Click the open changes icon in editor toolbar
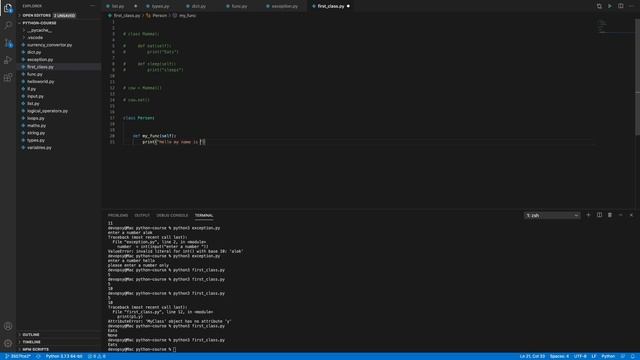Image resolution: width=640 pixels, height=360 pixels. (599, 6)
